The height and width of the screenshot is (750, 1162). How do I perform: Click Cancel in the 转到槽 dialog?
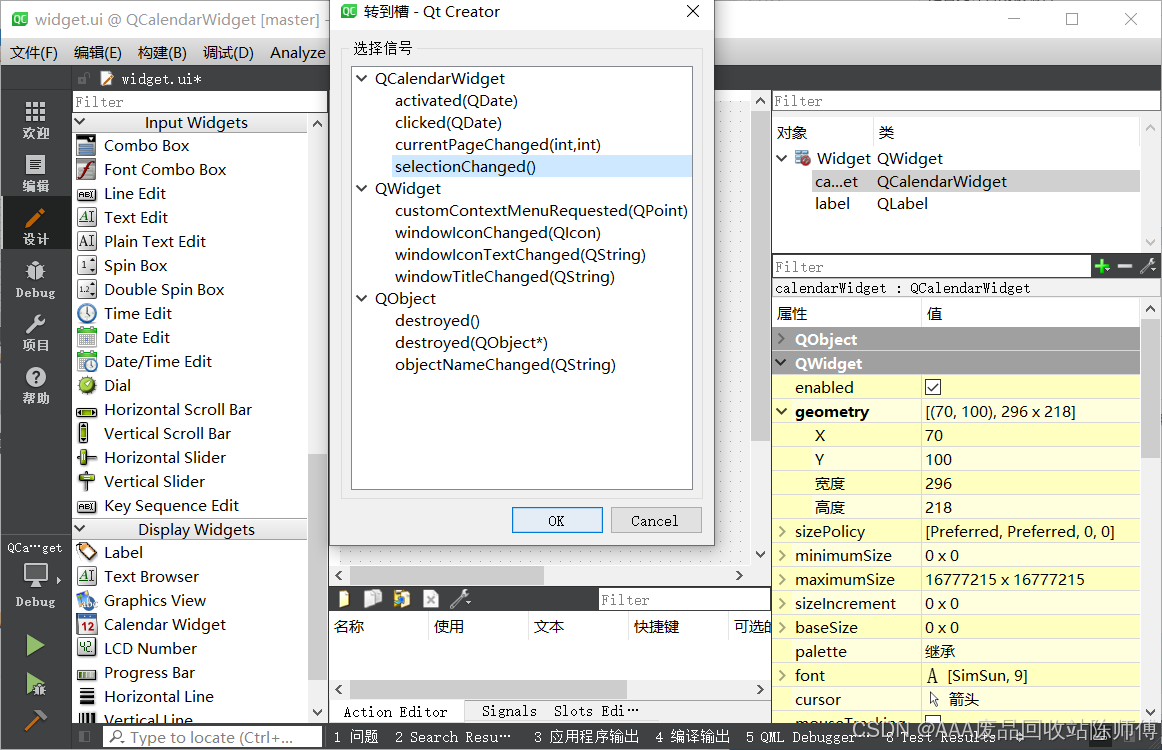(656, 519)
